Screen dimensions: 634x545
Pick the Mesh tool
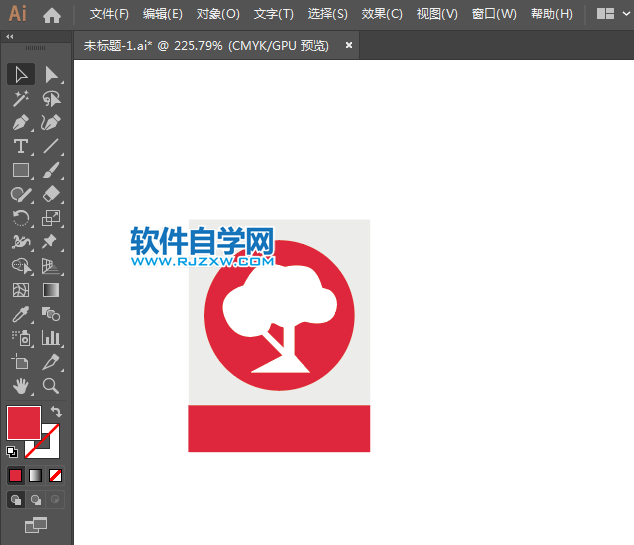21,290
